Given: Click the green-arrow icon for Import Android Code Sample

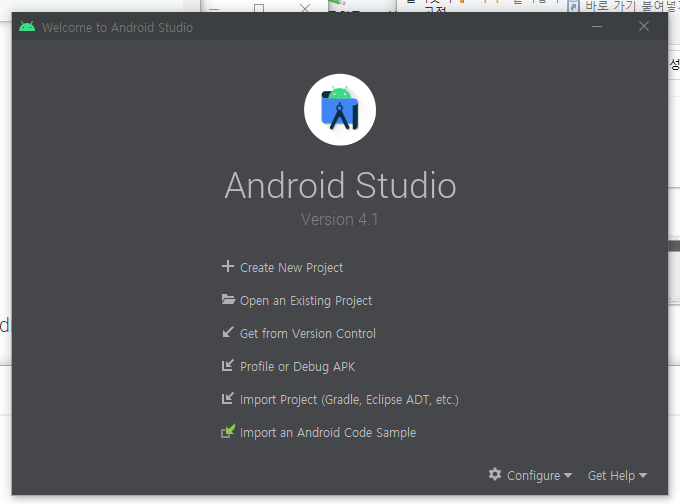Looking at the screenshot, I should 228,431.
